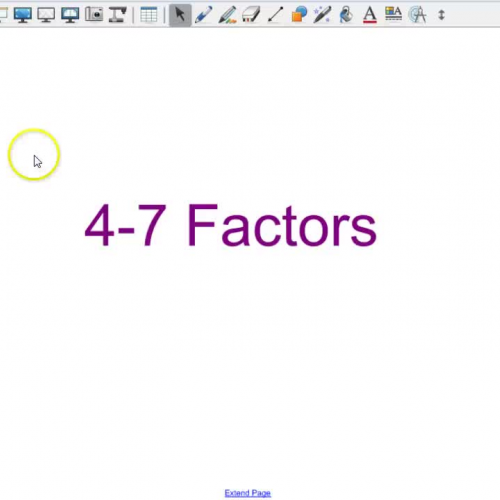Select the Creative Pen crayon tool
This screenshot has width=500, height=500.
point(227,15)
